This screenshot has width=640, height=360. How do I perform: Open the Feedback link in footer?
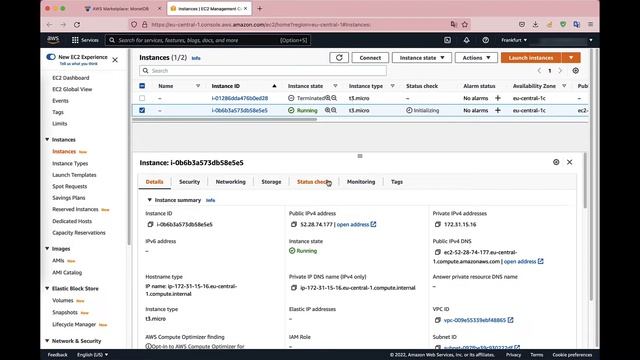pos(58,355)
